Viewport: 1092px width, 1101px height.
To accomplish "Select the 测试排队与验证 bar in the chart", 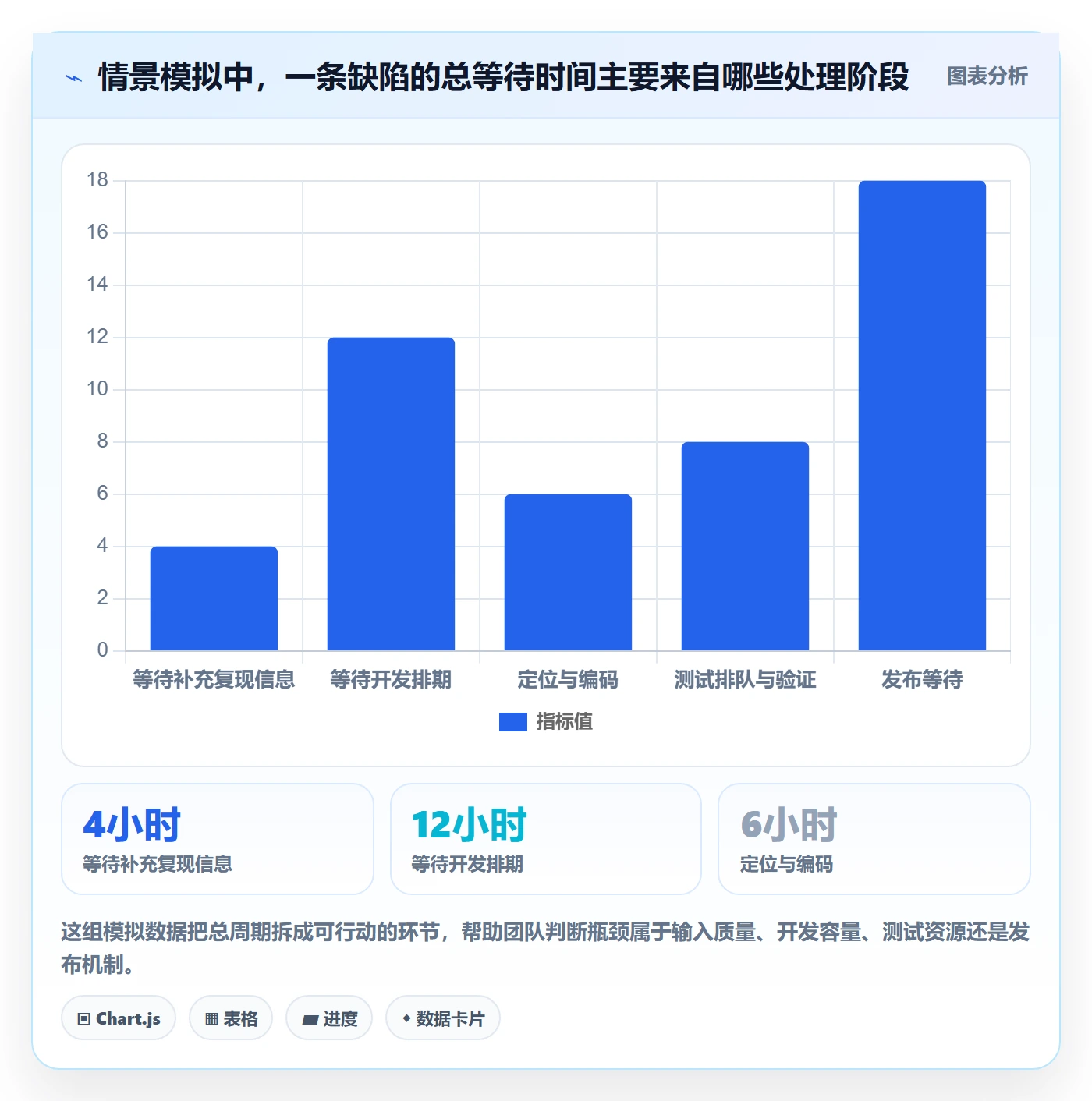I will 745,546.
